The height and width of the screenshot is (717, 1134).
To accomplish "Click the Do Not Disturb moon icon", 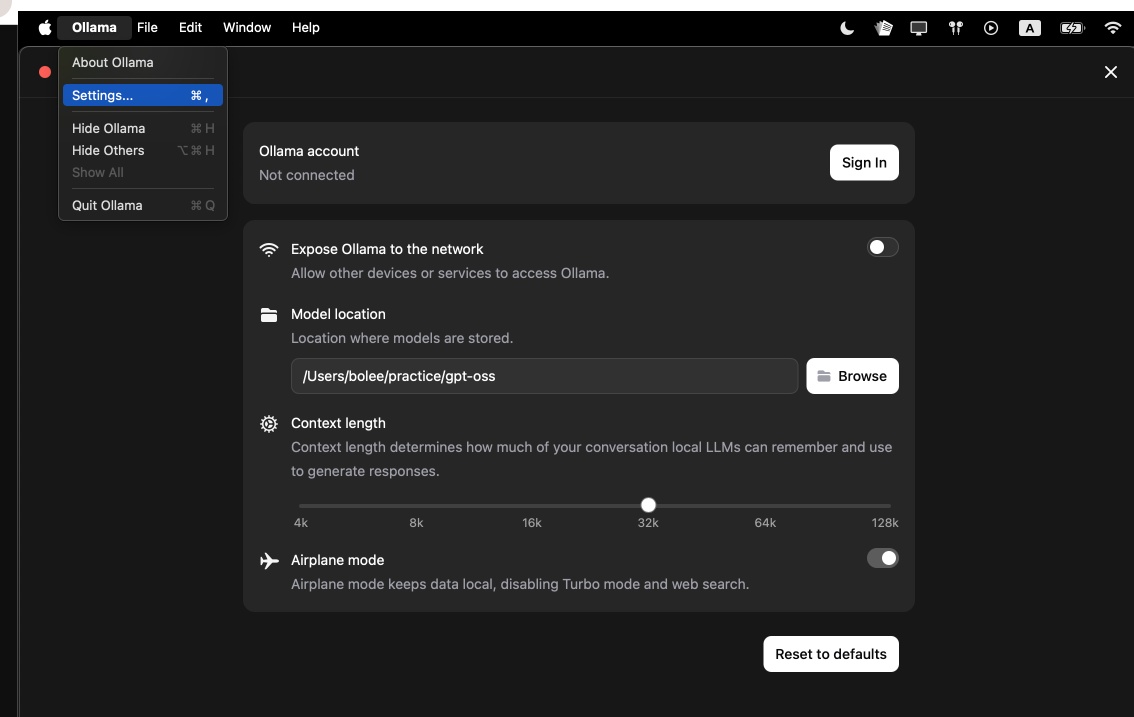I will (x=847, y=27).
